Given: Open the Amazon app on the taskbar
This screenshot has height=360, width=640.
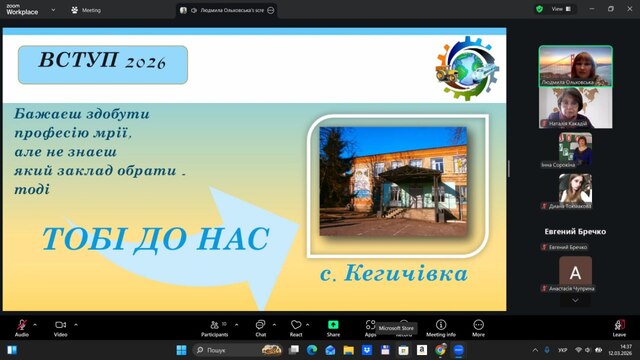Looking at the screenshot, I should pyautogui.click(x=422, y=350).
